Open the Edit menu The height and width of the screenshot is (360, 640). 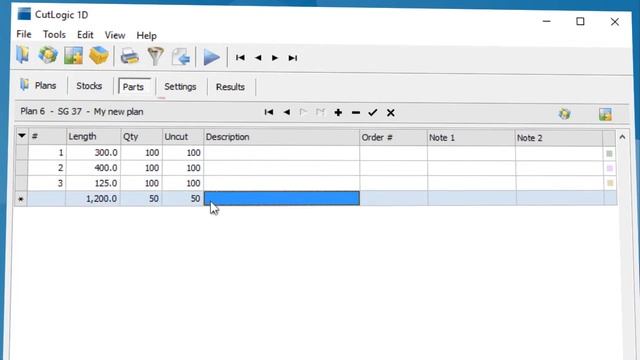[85, 35]
